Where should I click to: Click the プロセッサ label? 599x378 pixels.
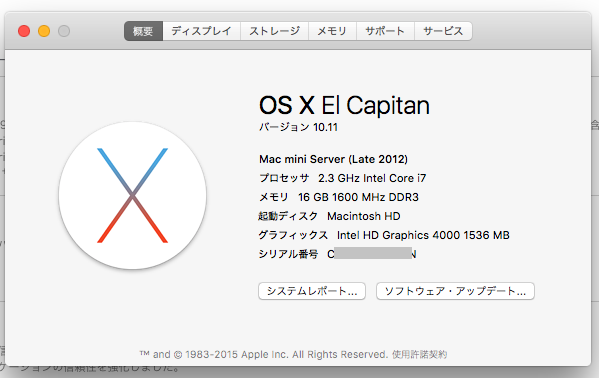(284, 178)
